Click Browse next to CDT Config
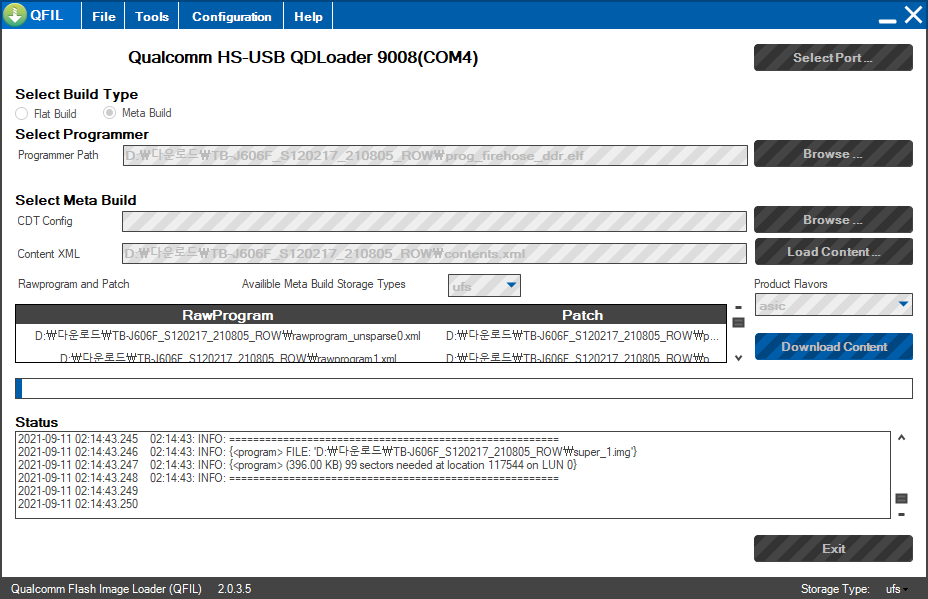Viewport: 928px width, 599px height. (833, 220)
